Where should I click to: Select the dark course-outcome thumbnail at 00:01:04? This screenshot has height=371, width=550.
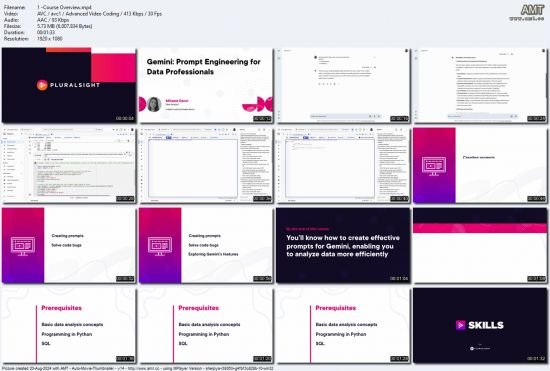[343, 245]
